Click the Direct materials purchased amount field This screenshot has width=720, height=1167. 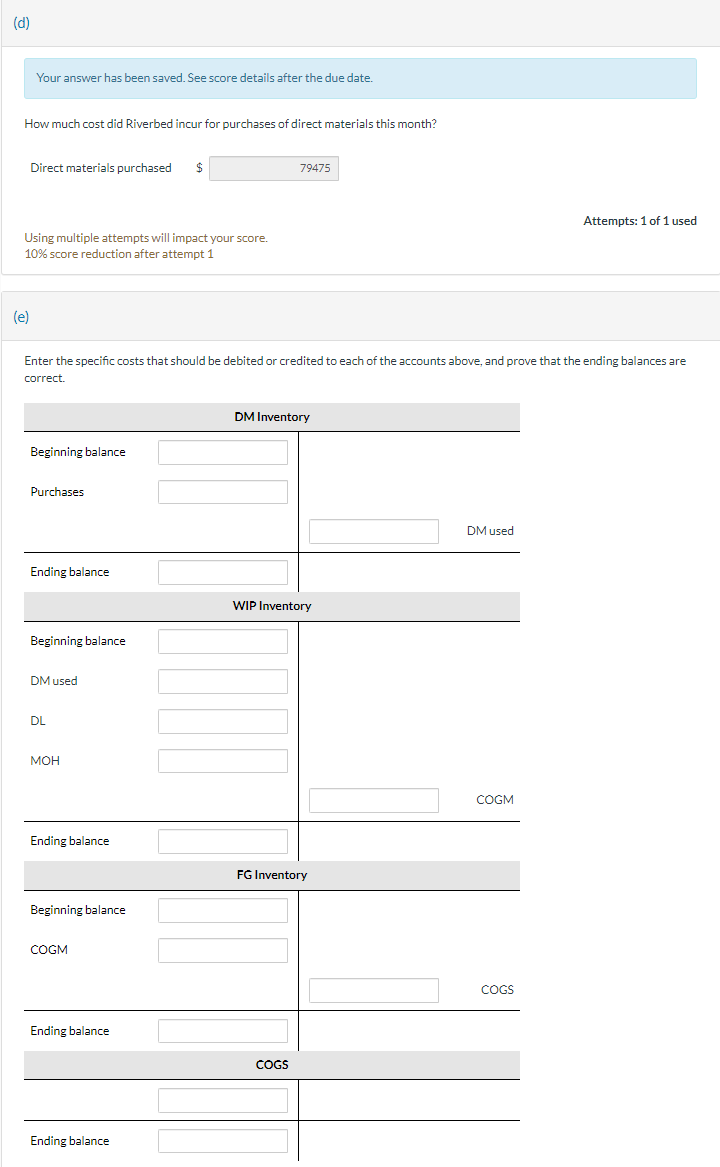coord(274,168)
